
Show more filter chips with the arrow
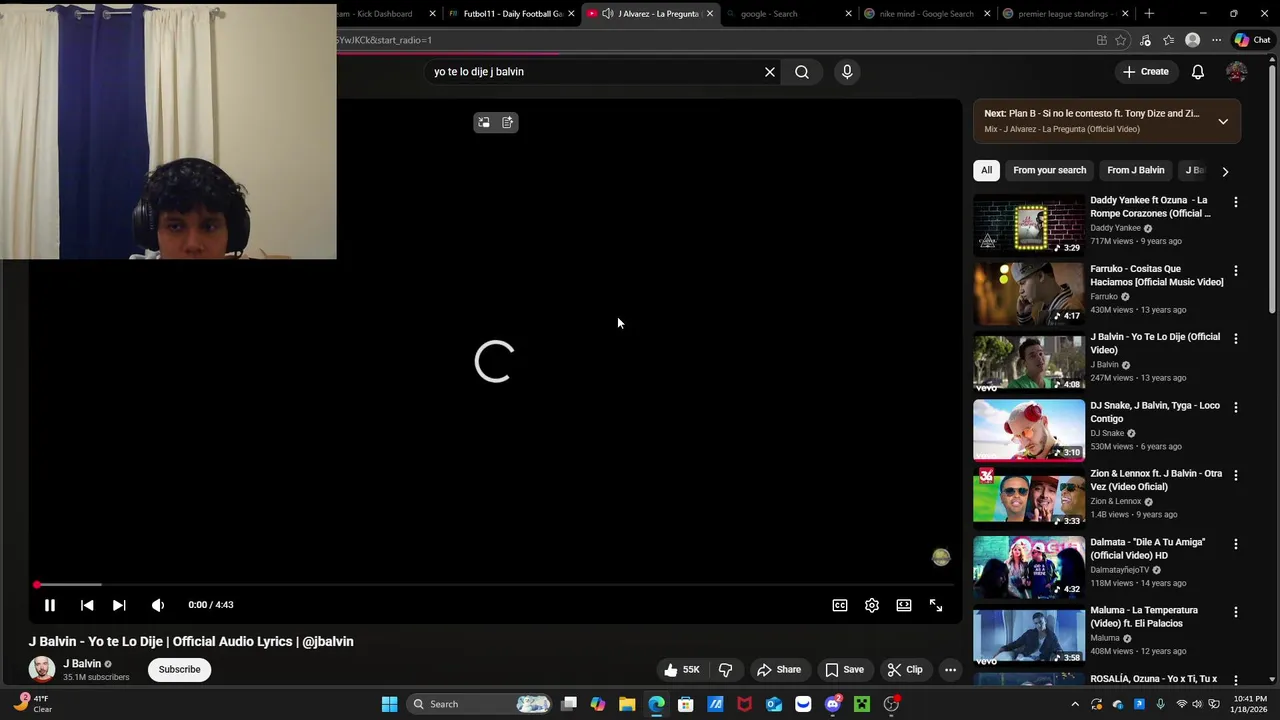pos(1225,171)
